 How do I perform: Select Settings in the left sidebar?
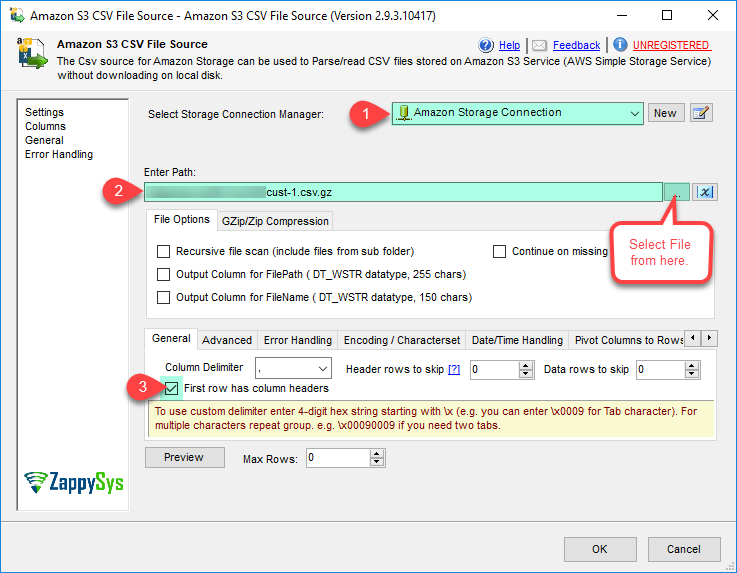44,112
